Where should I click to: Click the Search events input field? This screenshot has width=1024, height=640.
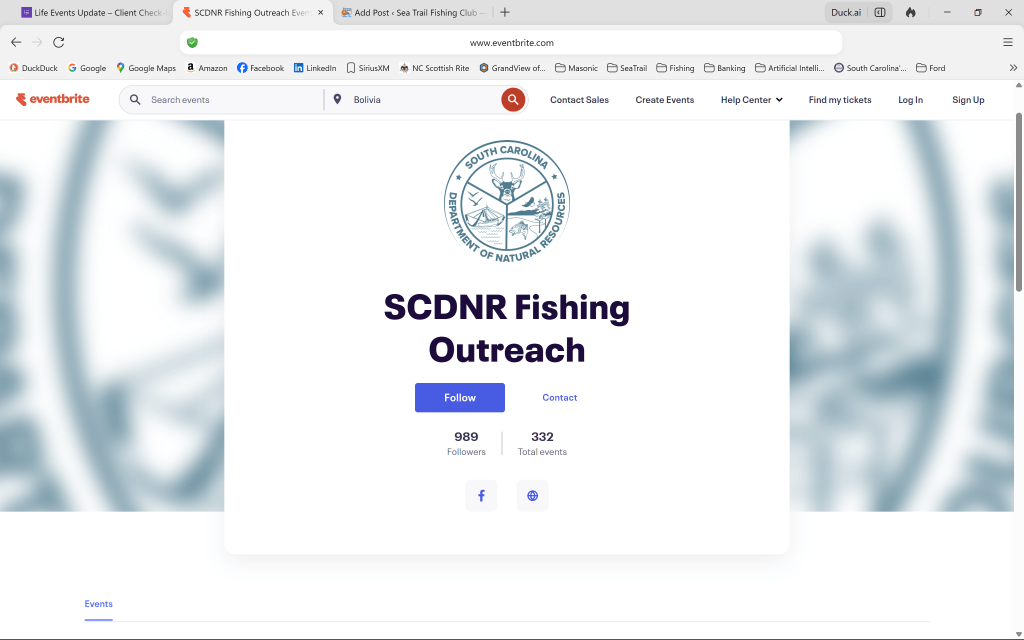[x=230, y=100]
